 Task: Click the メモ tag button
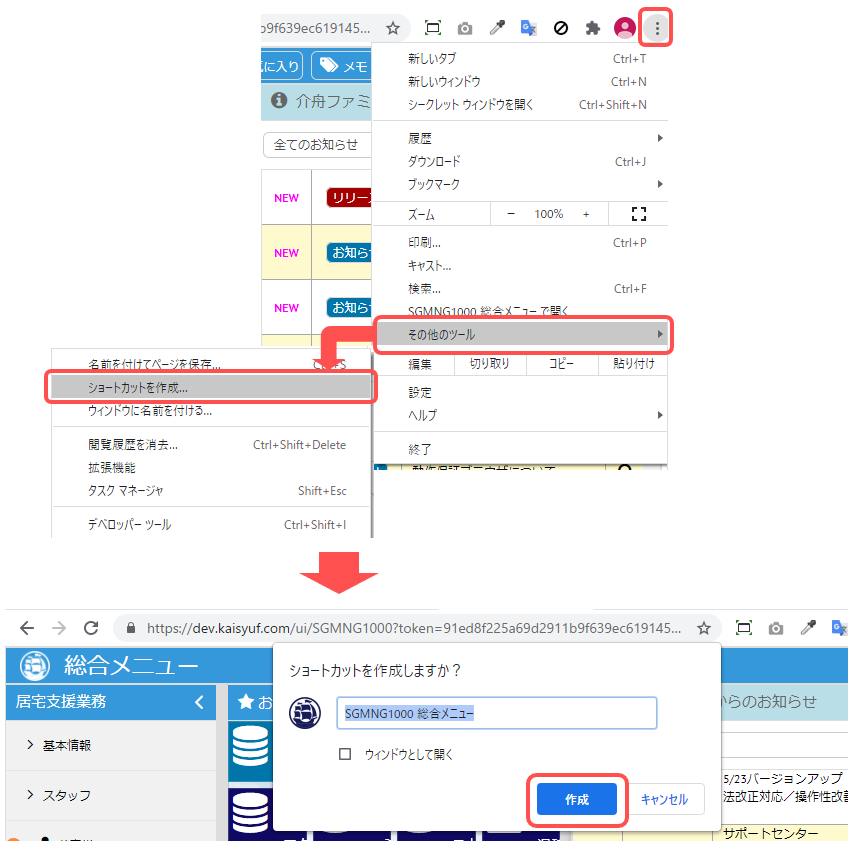tap(341, 66)
